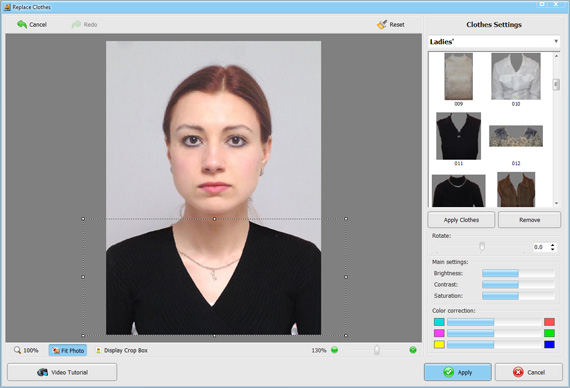570x388 pixels.
Task: Click the green Cancel undo arrow icon
Action: (x=22, y=24)
